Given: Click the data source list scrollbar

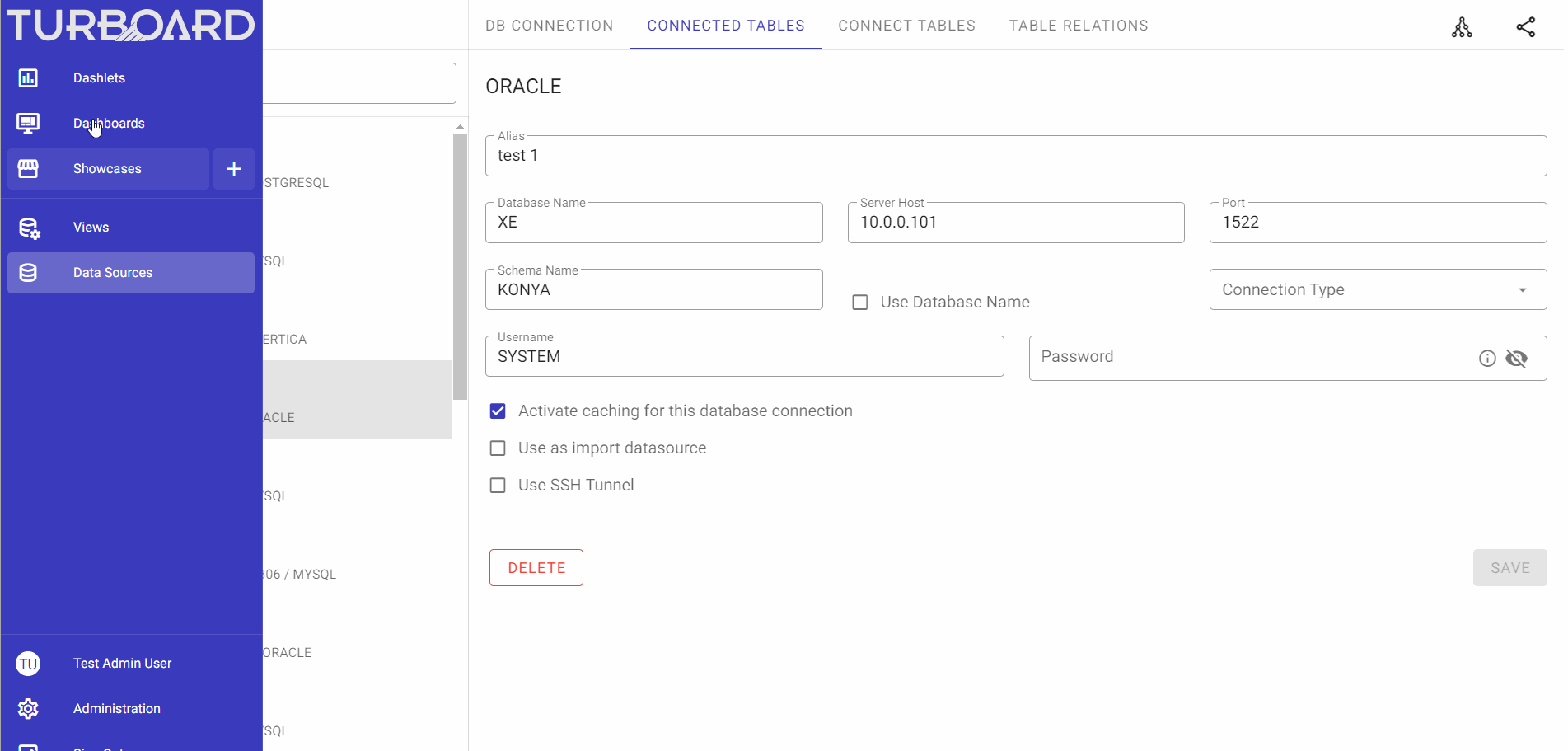Looking at the screenshot, I should pos(460,266).
